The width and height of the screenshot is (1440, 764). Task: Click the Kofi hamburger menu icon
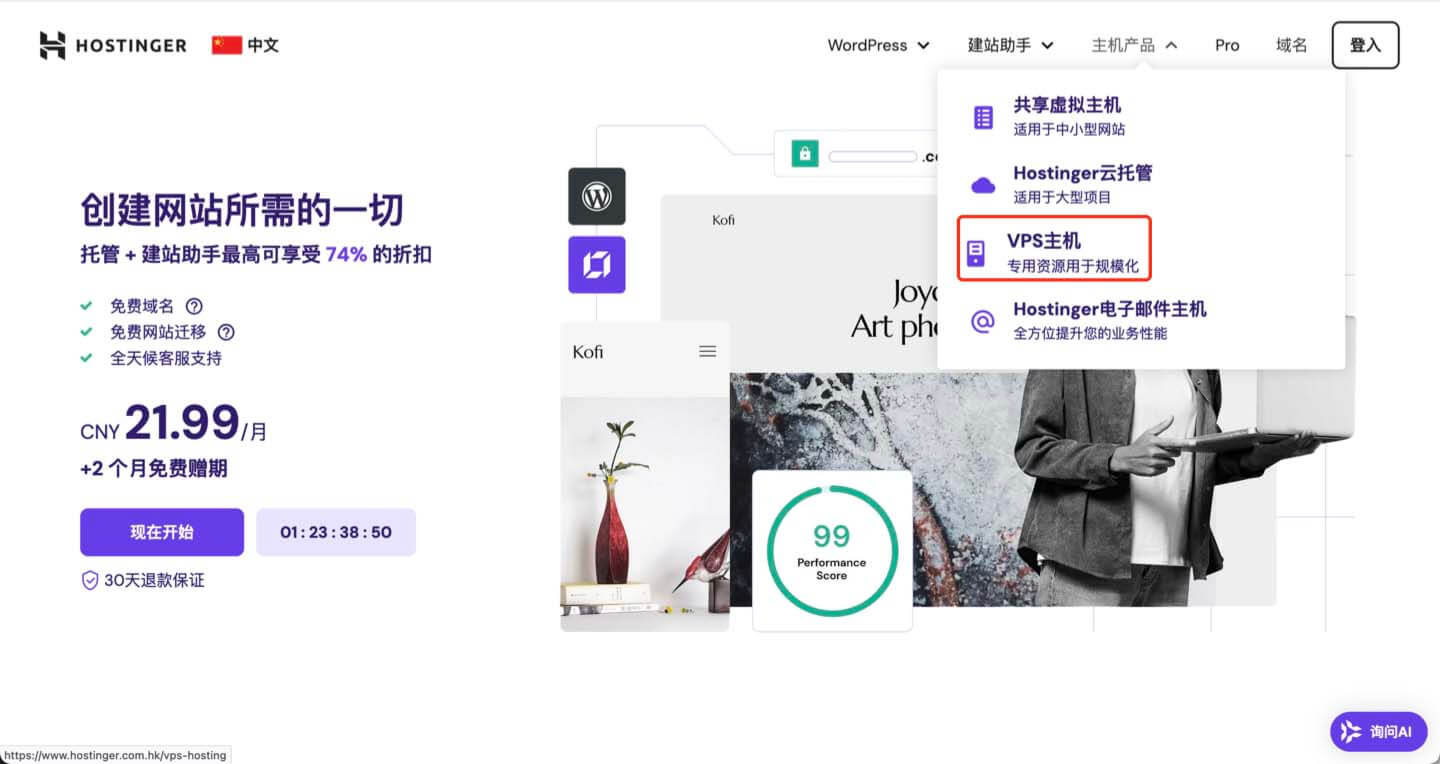pos(708,352)
